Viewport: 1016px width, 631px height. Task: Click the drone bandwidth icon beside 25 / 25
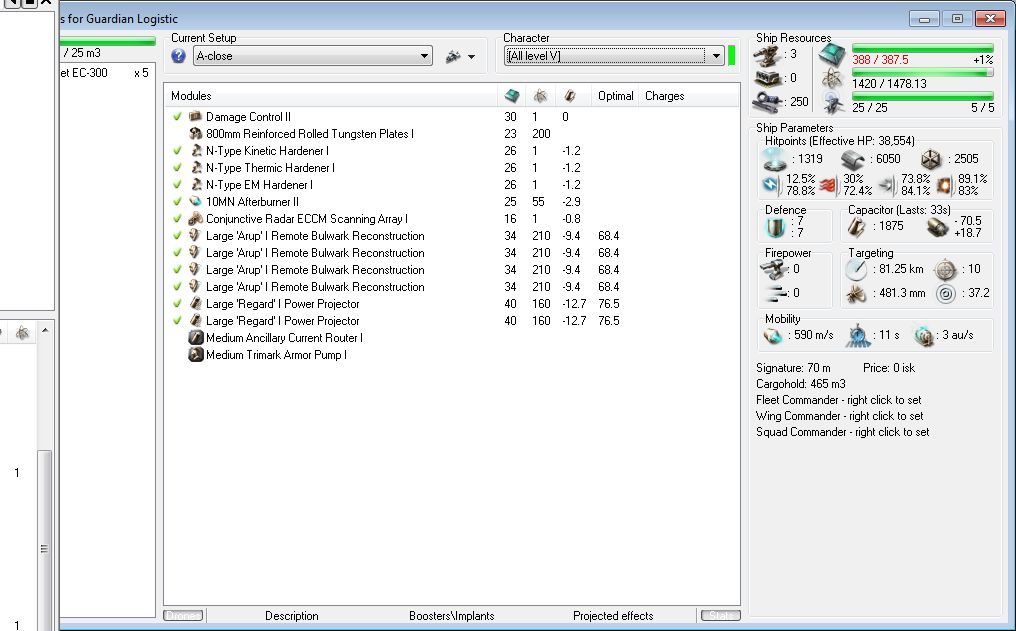coord(832,102)
